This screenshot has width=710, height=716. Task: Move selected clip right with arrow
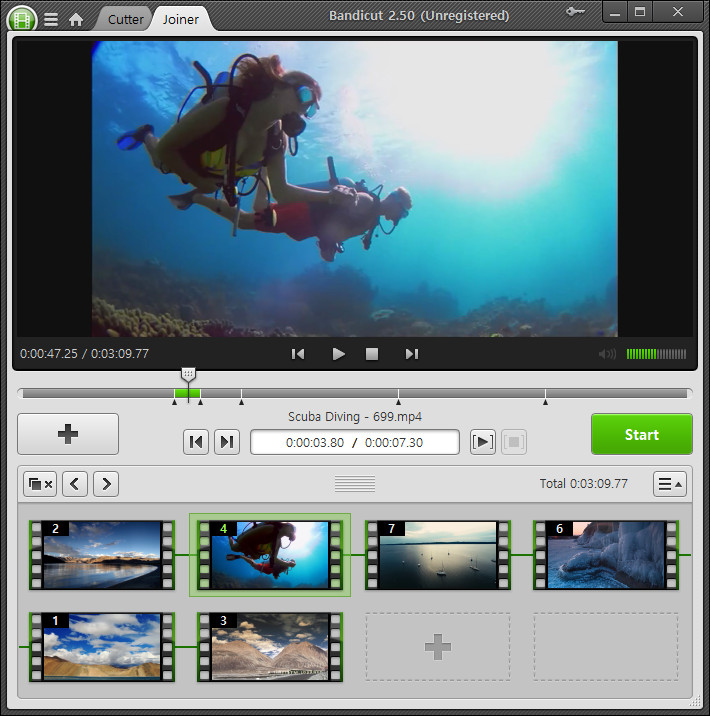coord(106,484)
